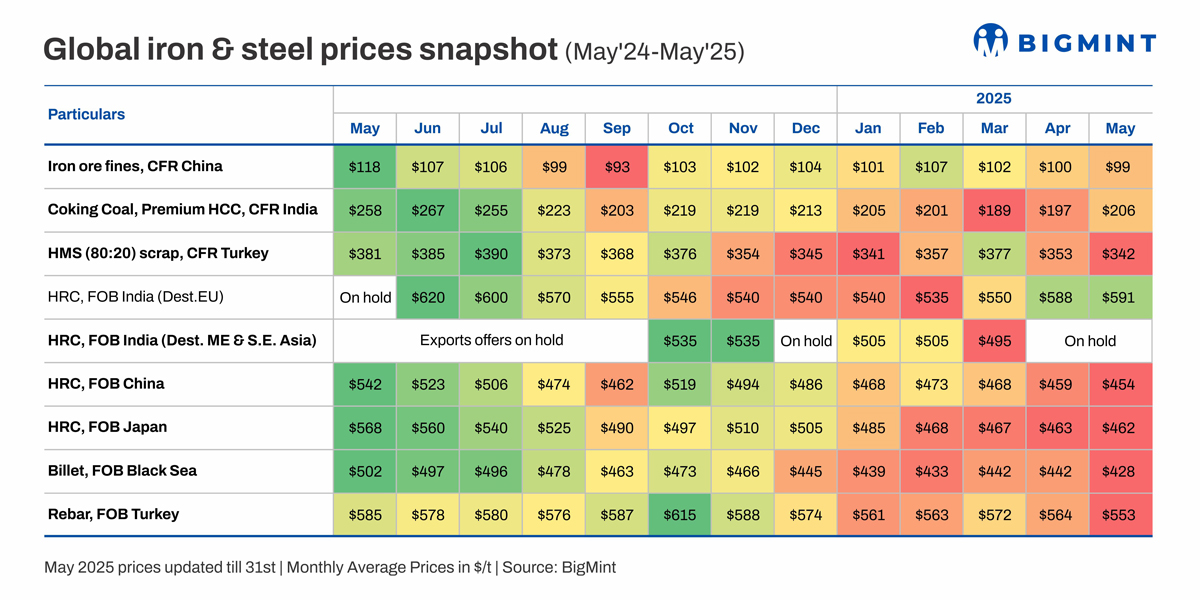1200x600 pixels.
Task: Click the $620 June HRC India cell
Action: pyautogui.click(x=428, y=297)
